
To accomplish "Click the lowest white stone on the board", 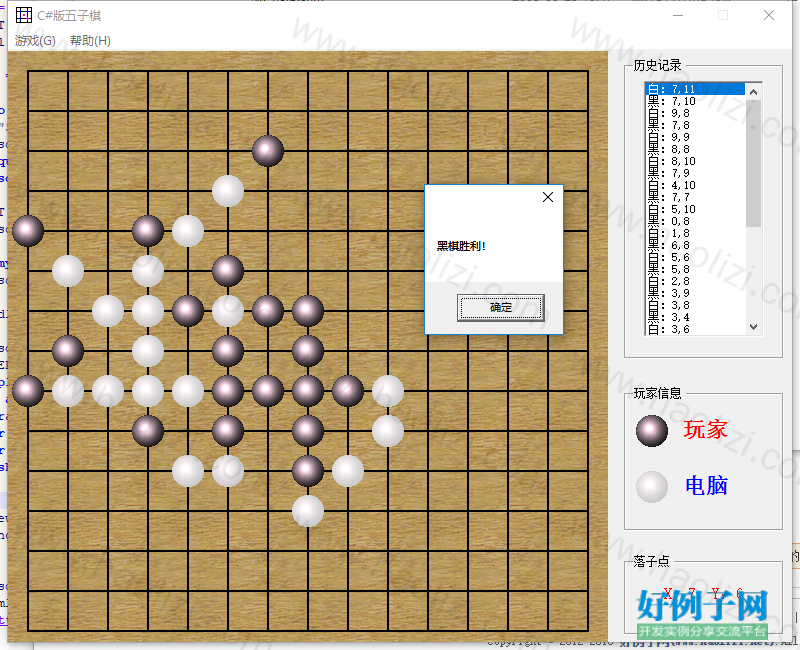I will tap(308, 511).
